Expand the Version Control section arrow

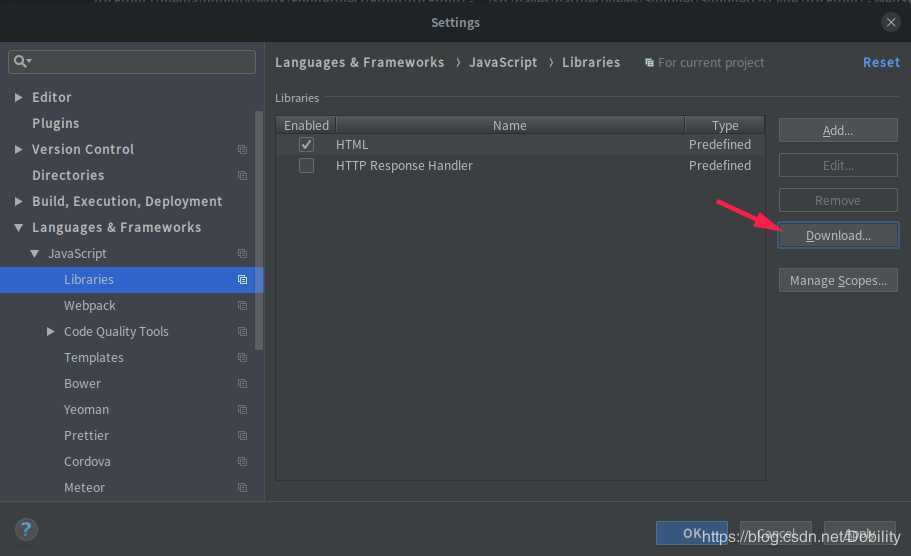(x=18, y=149)
